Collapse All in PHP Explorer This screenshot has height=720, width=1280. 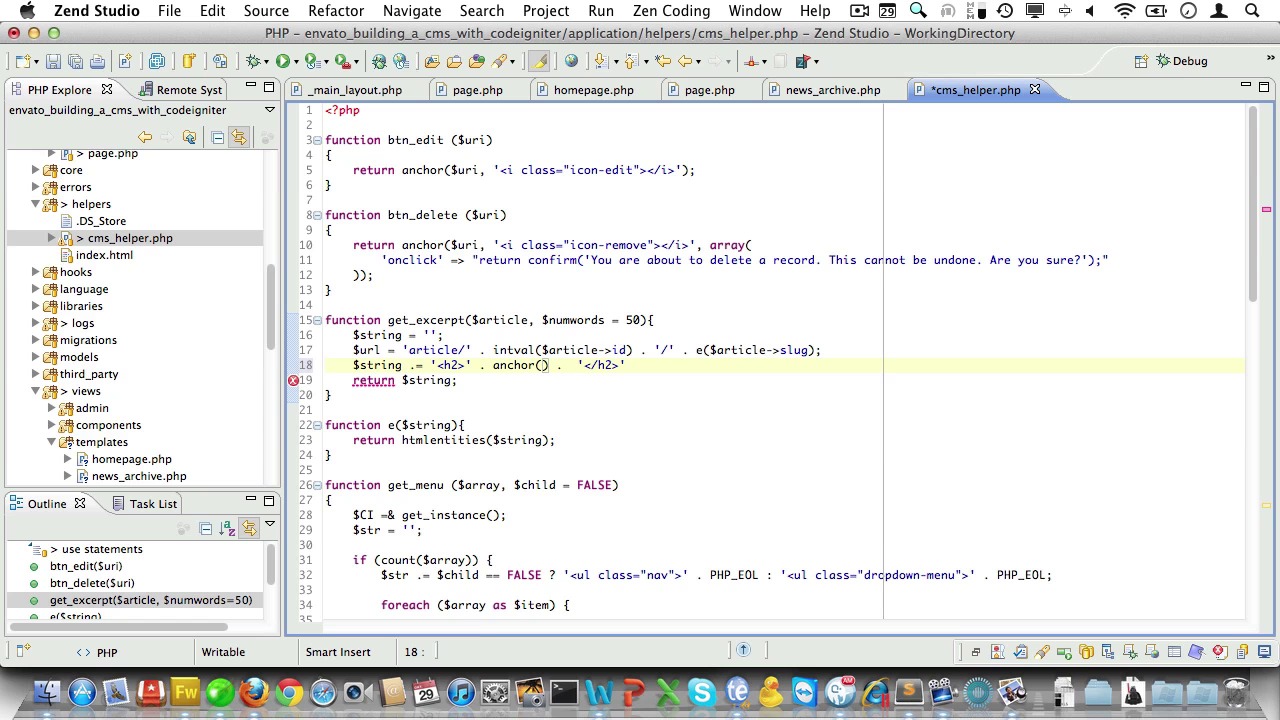[217, 138]
